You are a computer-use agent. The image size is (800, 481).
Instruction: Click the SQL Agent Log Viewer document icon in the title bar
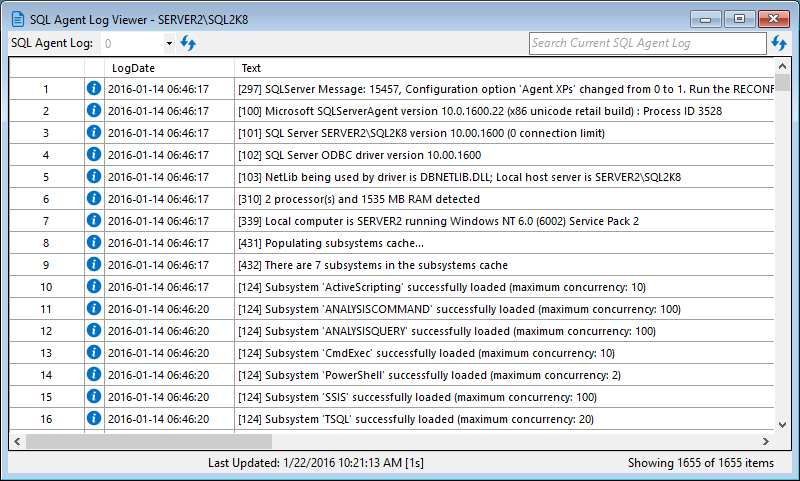[x=18, y=19]
